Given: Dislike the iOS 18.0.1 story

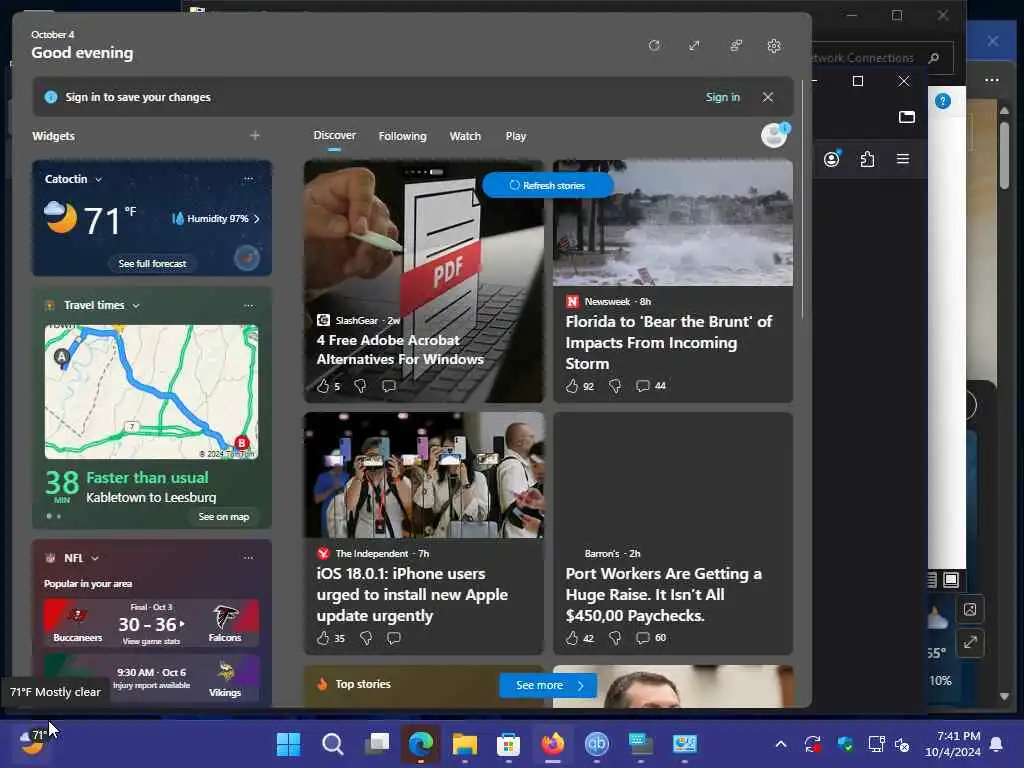Looking at the screenshot, I should pyautogui.click(x=366, y=638).
